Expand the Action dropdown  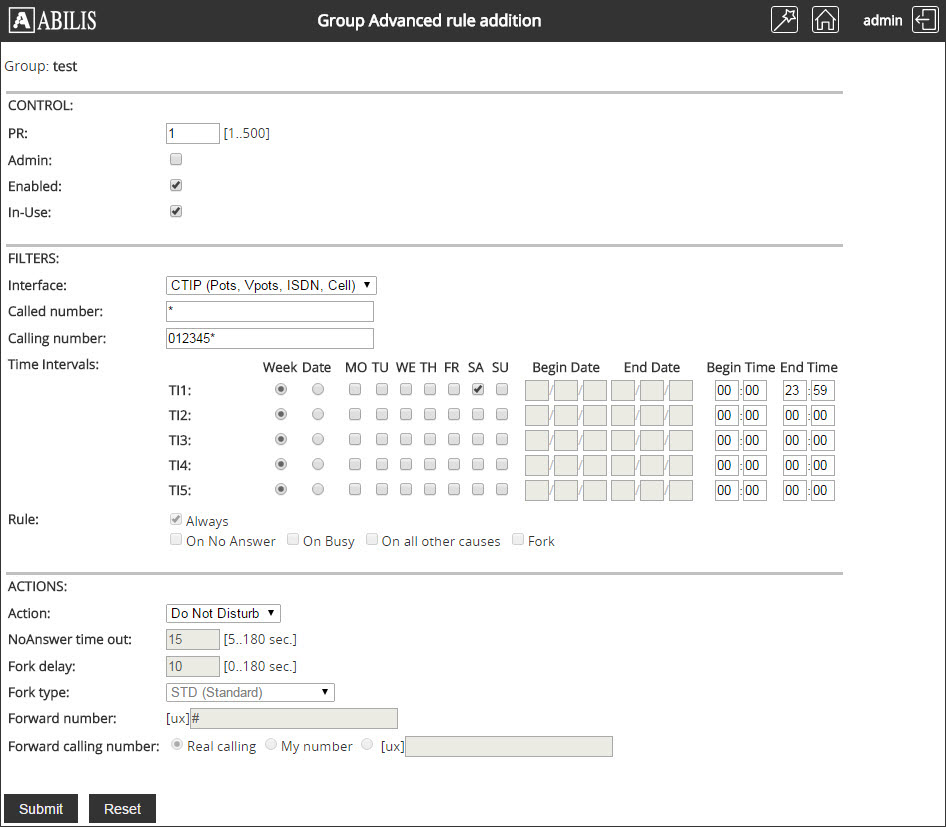click(x=223, y=613)
